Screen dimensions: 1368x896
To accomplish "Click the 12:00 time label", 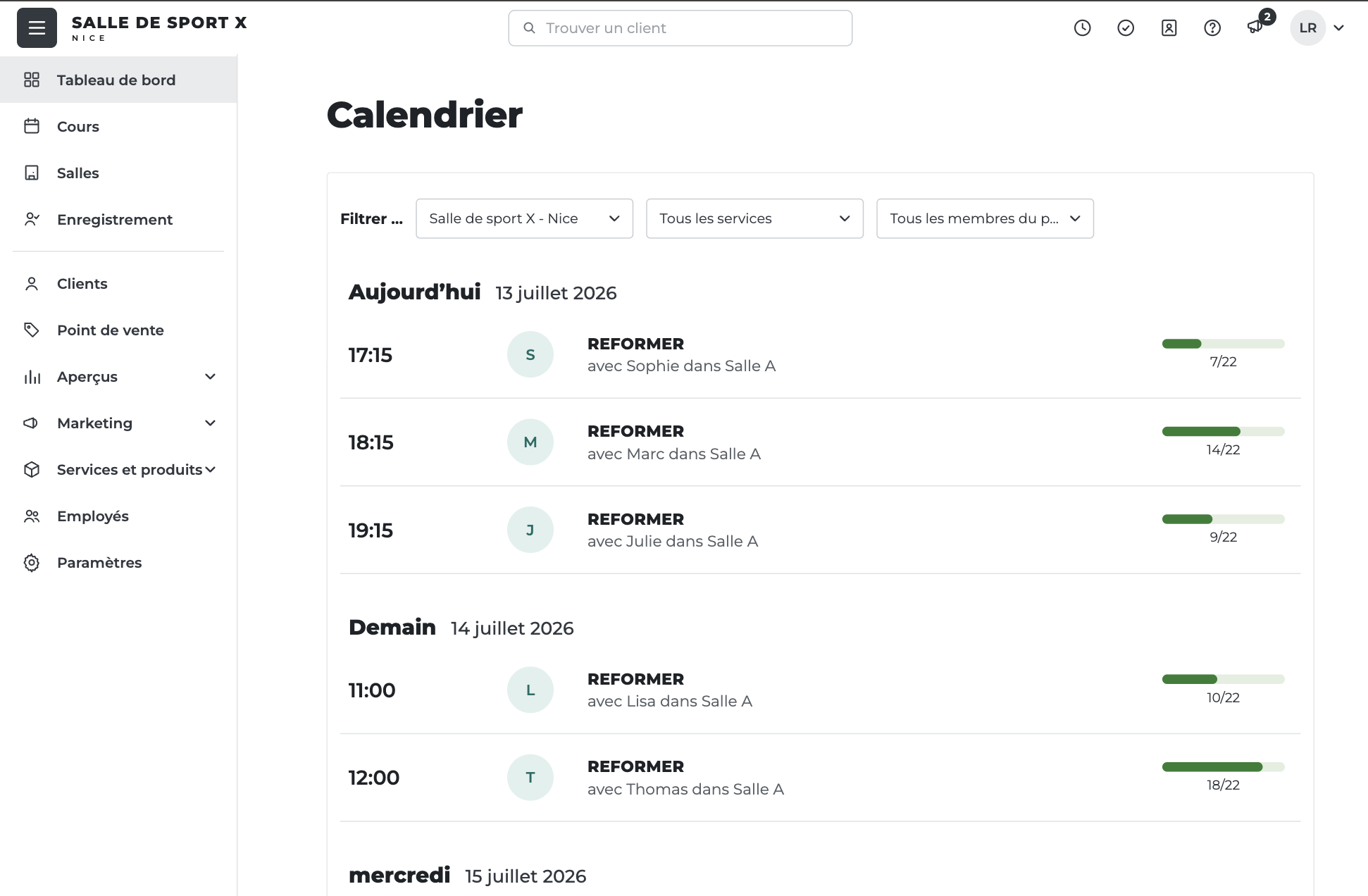I will [374, 778].
